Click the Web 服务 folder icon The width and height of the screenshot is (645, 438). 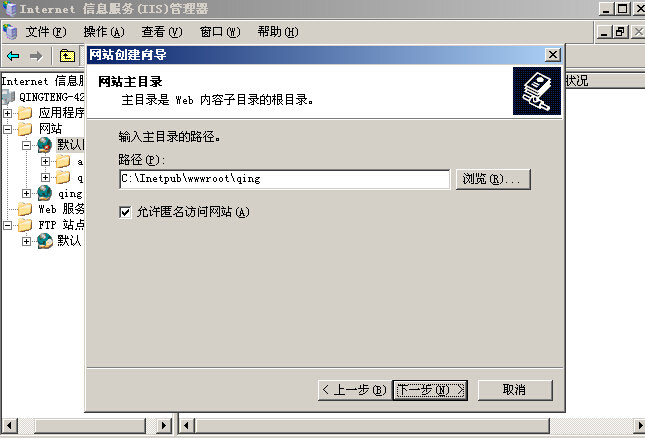pos(25,209)
